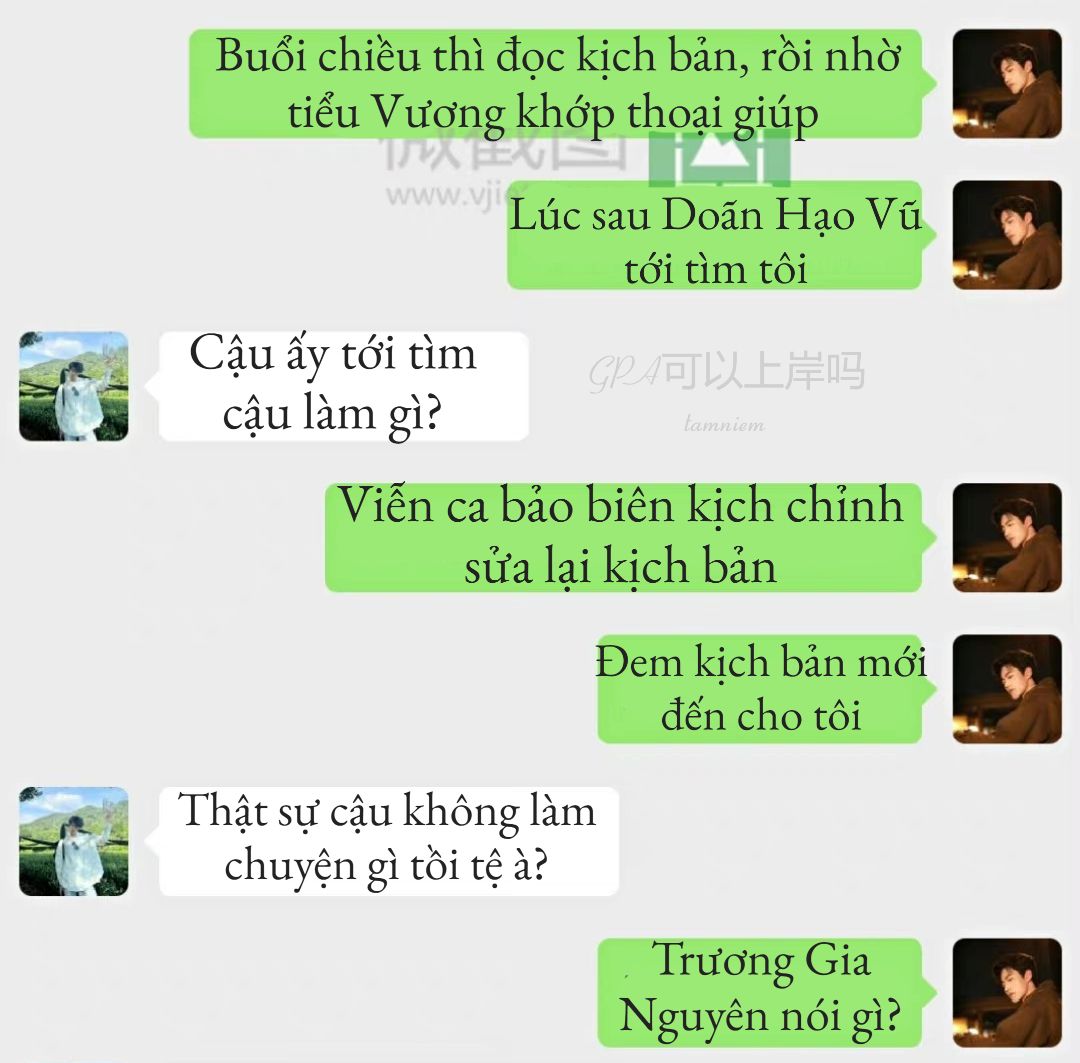The image size is (1080, 1063).
Task: Tap the 'đến cho tôi' green bubble
Action: pos(760,689)
